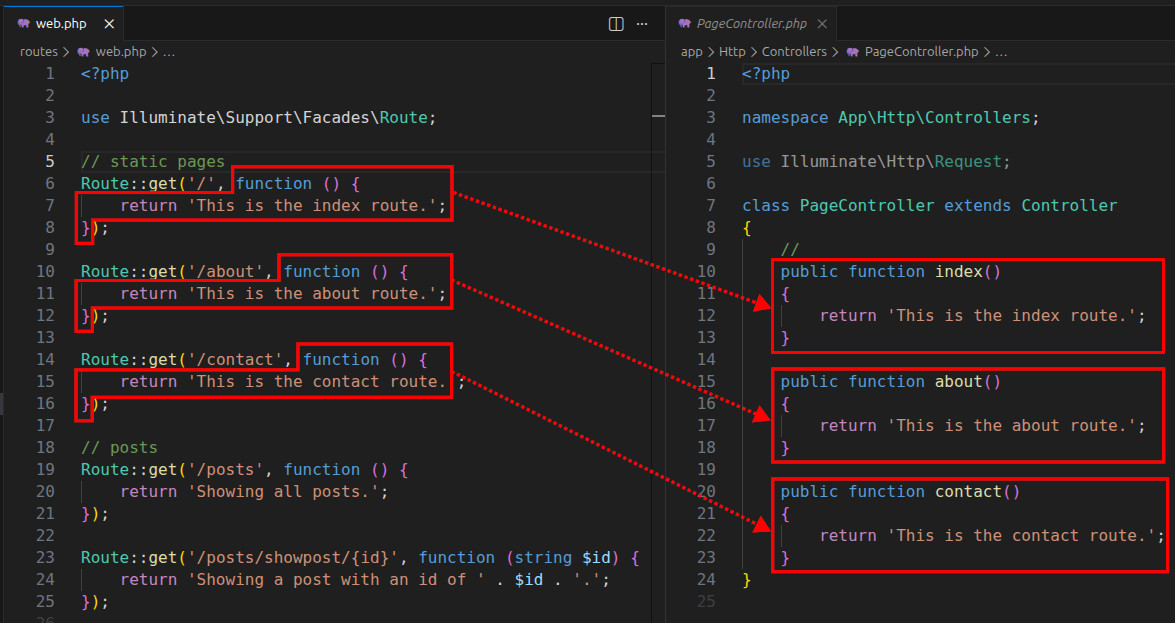The image size is (1175, 623).
Task: Select the PageController.php editor tab
Action: coord(752,23)
